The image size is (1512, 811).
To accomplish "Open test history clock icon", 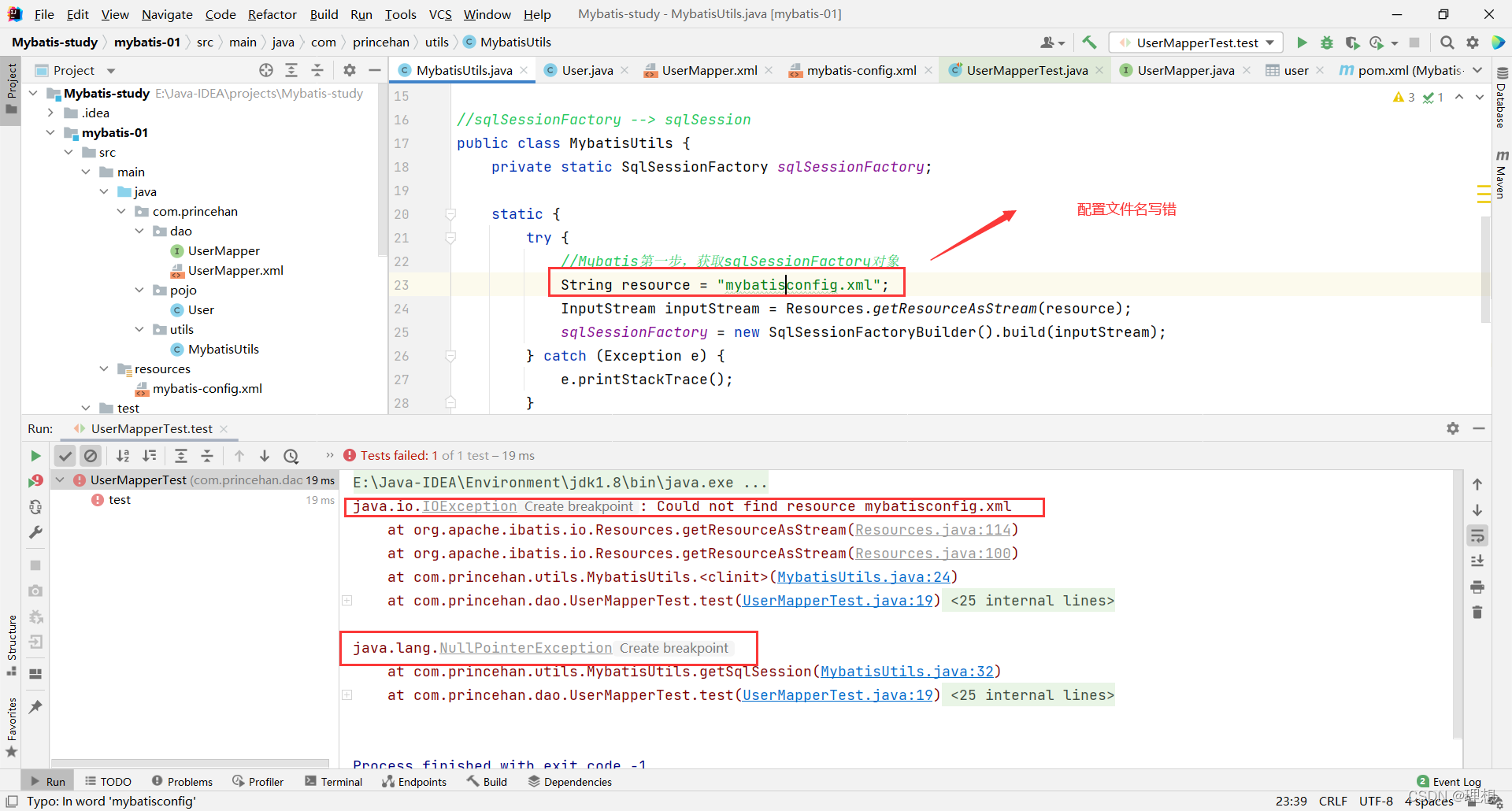I will pos(291,456).
